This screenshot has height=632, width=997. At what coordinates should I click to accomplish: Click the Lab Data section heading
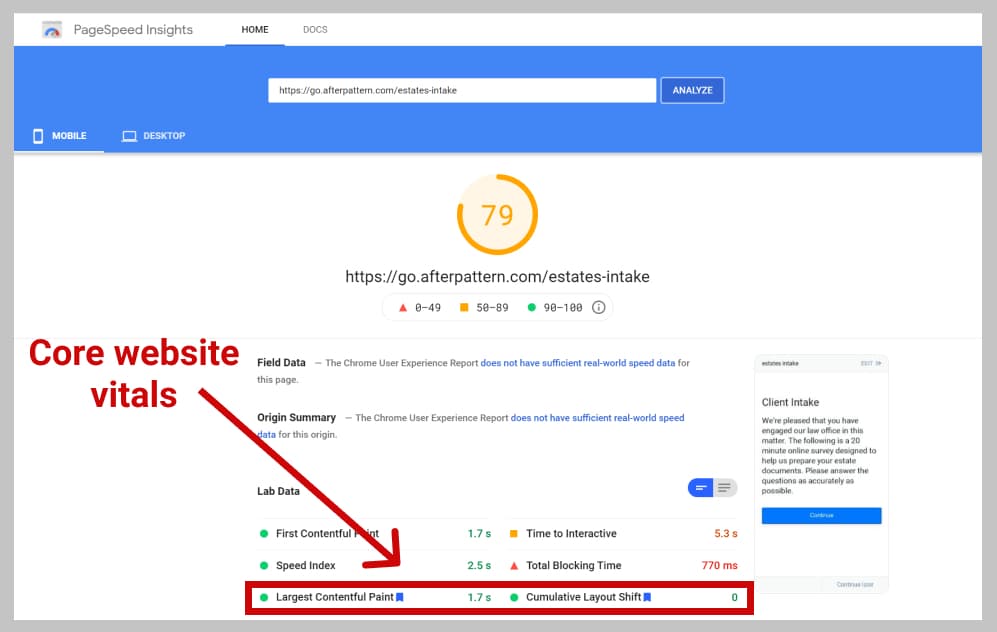coord(278,491)
